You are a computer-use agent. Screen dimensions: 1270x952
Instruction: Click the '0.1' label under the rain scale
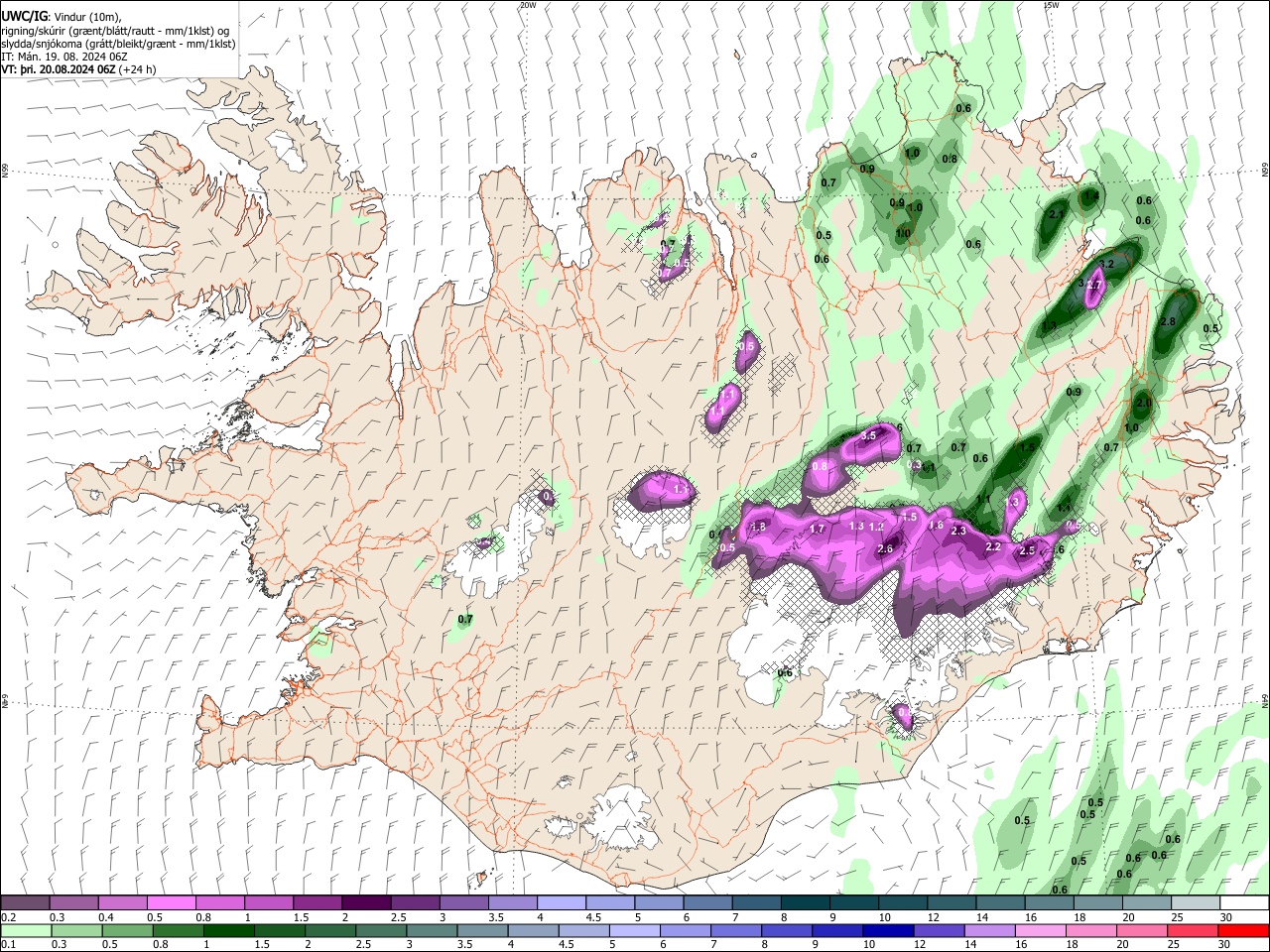(8, 945)
